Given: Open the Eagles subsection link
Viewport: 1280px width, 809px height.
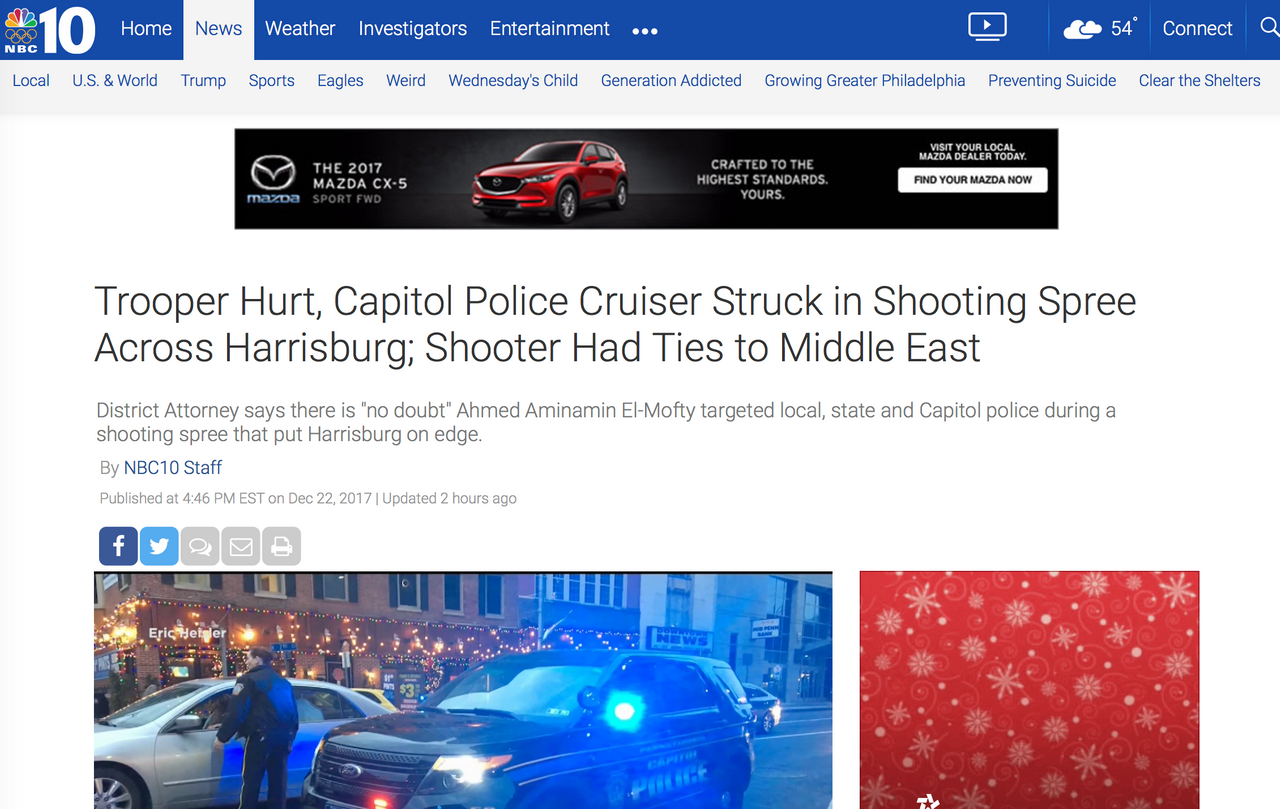Looking at the screenshot, I should [340, 81].
